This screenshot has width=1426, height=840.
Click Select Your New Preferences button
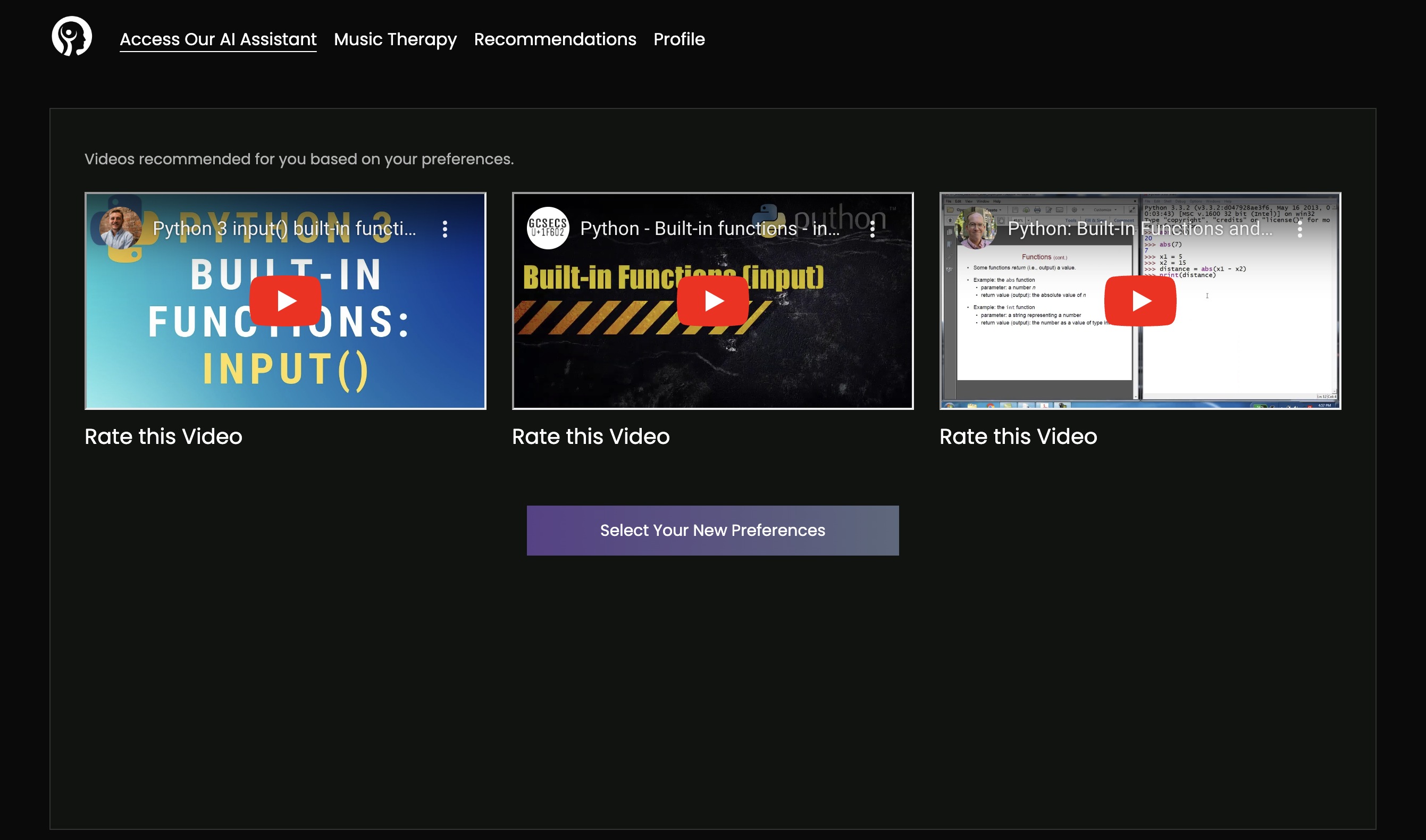click(x=712, y=531)
